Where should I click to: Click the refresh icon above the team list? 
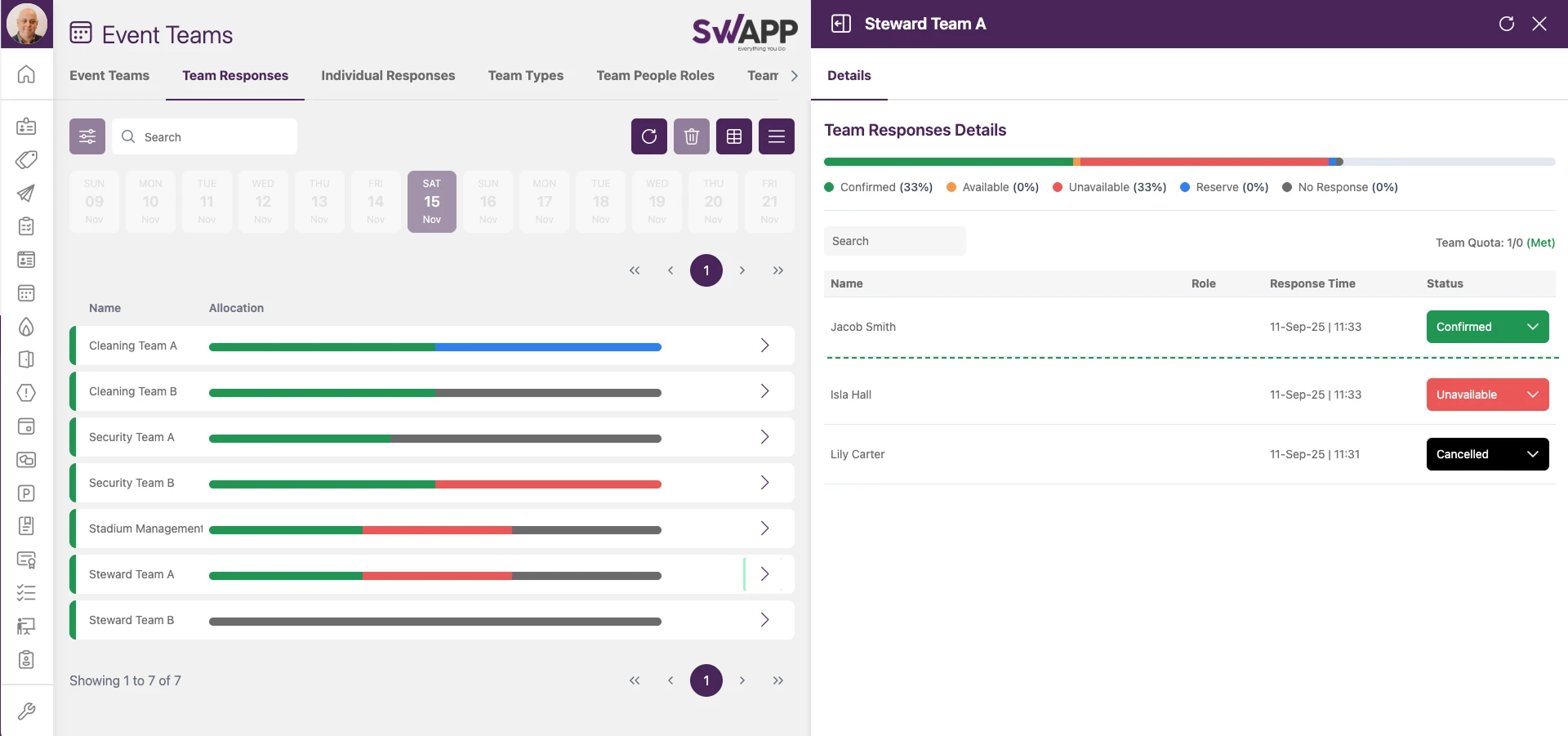(x=648, y=136)
